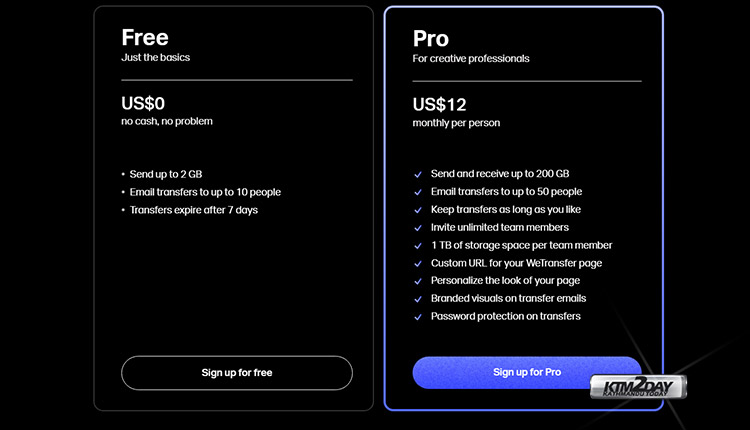This screenshot has width=750, height=430.
Task: Click checkmark beside Keep transfers as long
Action: pos(418,210)
